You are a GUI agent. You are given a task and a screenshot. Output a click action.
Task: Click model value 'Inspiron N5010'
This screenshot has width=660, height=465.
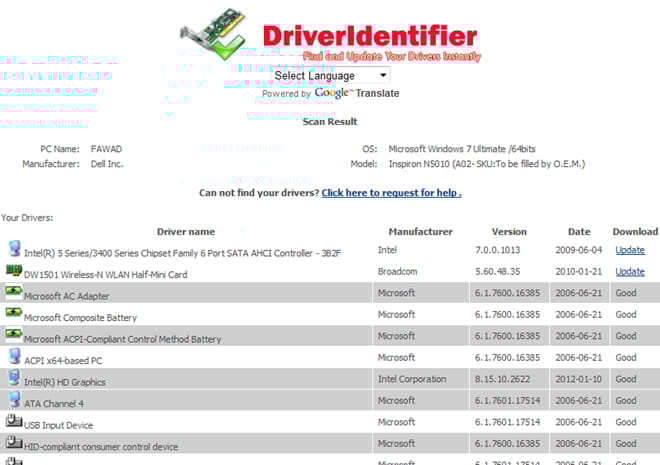(419, 164)
